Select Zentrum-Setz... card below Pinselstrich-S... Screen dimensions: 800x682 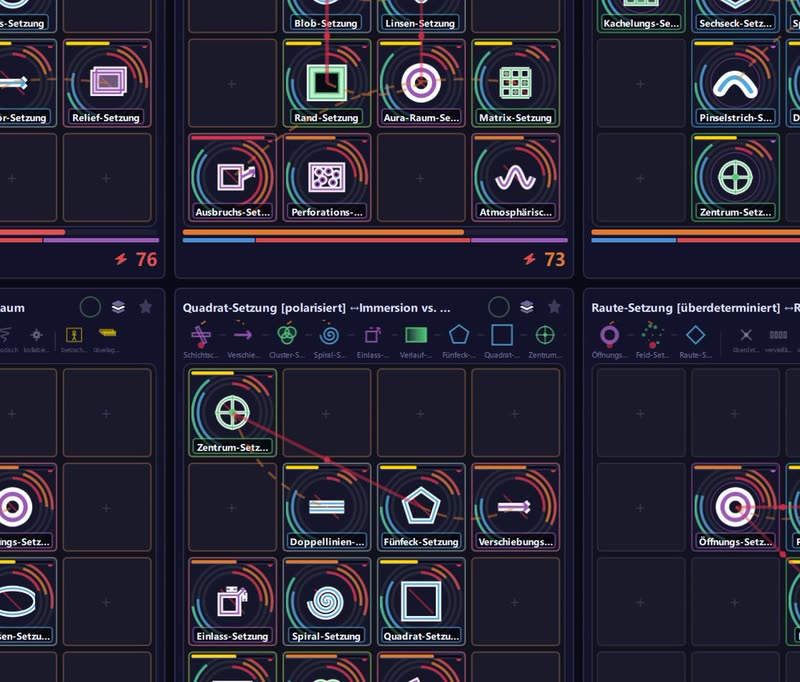click(x=735, y=178)
